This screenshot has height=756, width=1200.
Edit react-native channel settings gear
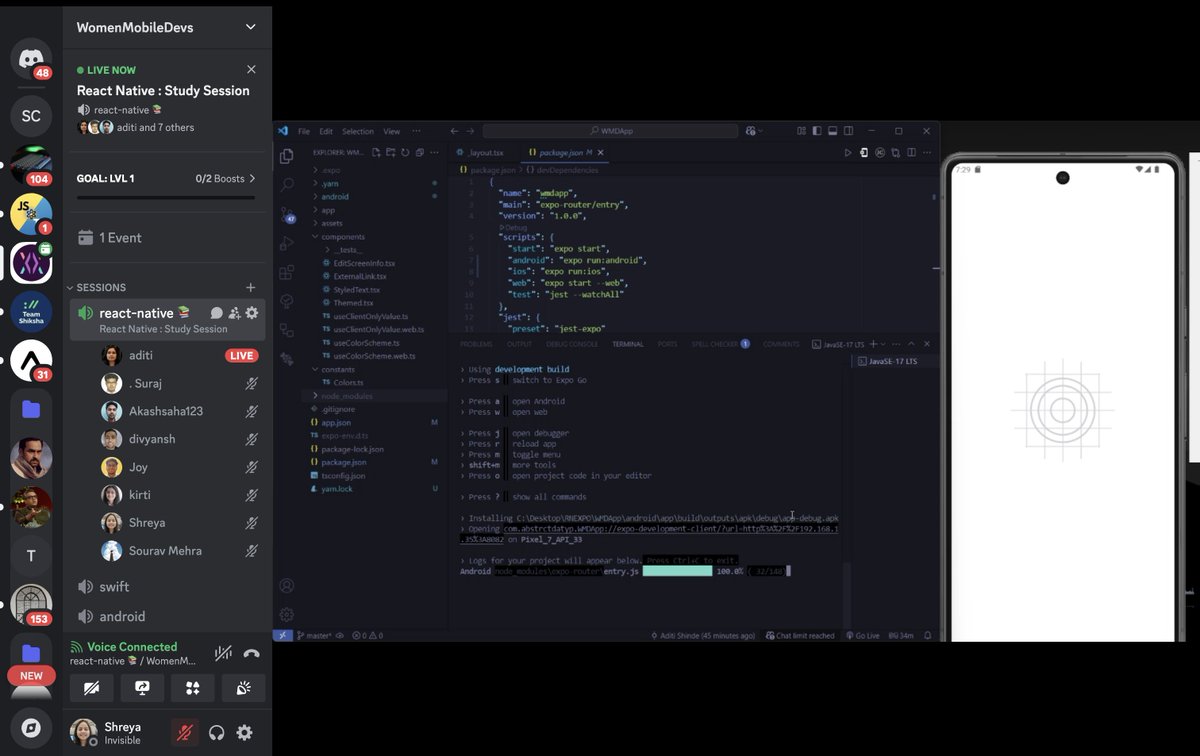(252, 313)
